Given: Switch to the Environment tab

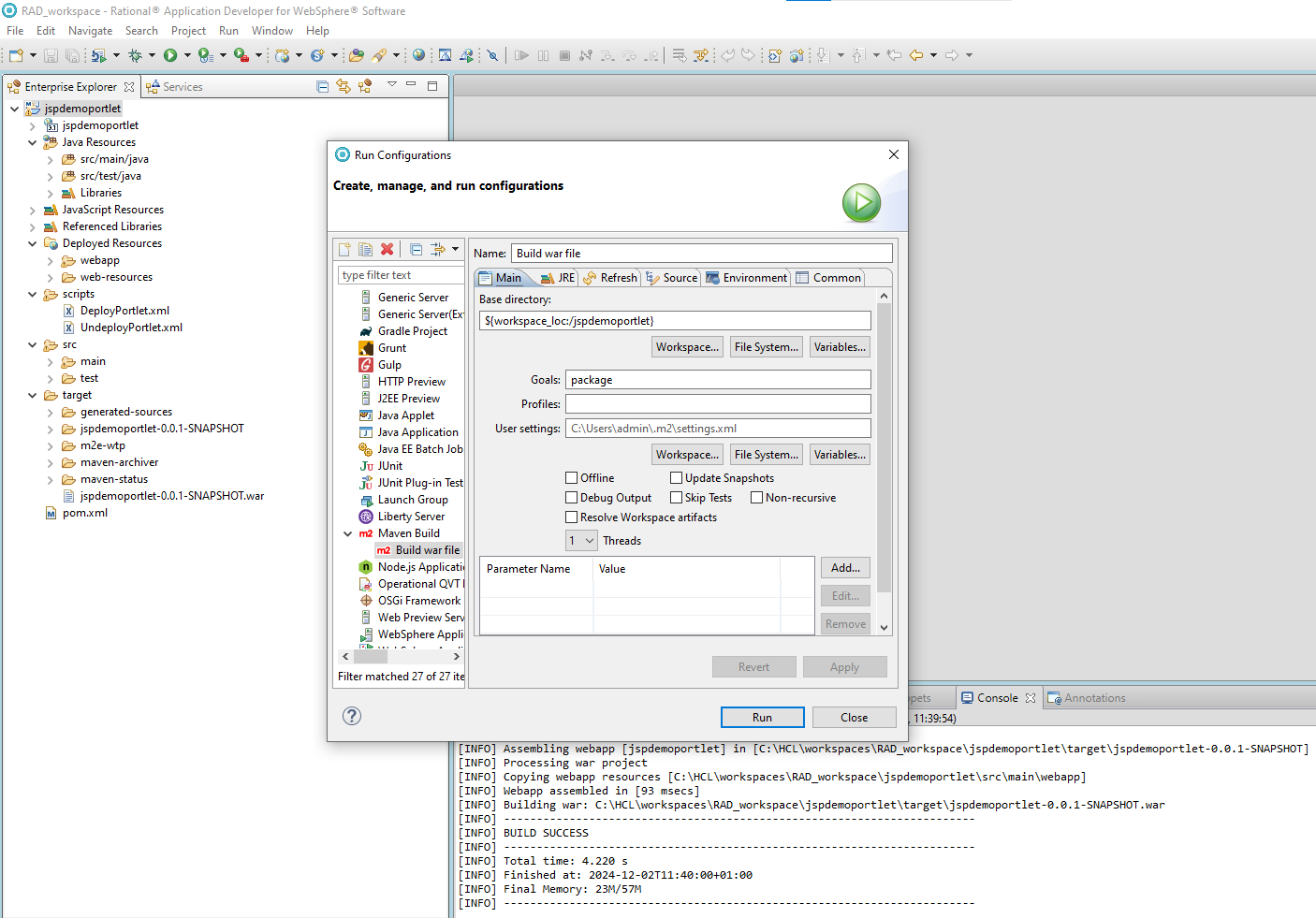Looking at the screenshot, I should tap(747, 278).
